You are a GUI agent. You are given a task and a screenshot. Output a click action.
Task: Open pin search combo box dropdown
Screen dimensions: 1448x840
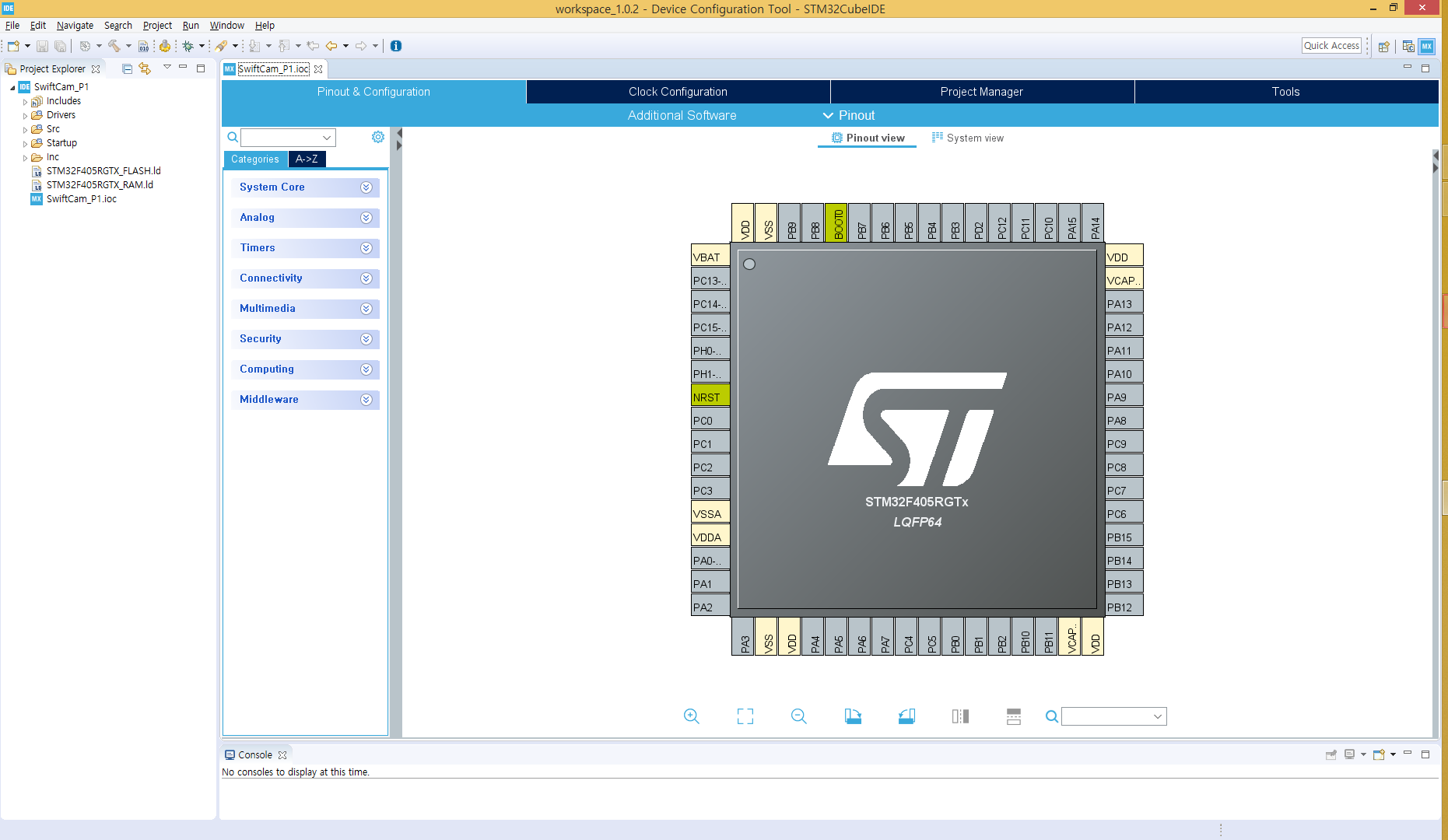click(1158, 716)
